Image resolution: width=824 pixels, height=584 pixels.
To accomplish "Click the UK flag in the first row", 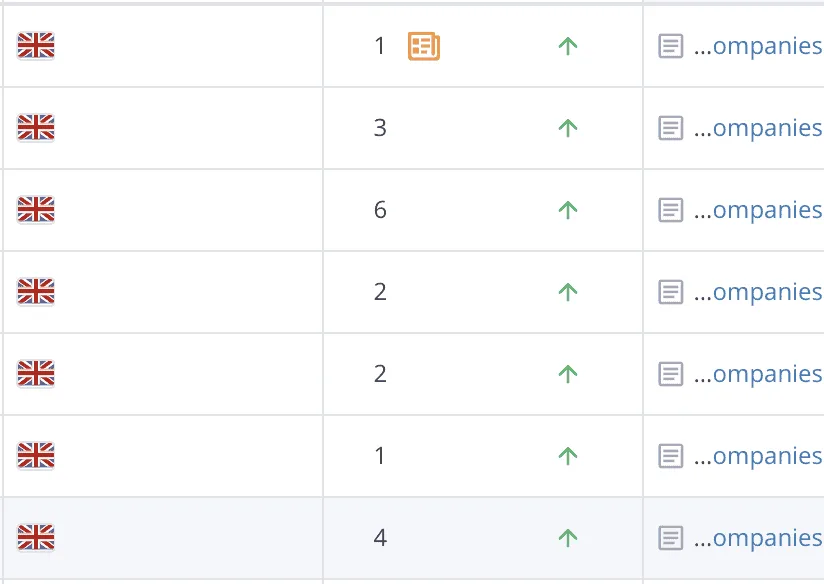I will pyautogui.click(x=36, y=45).
